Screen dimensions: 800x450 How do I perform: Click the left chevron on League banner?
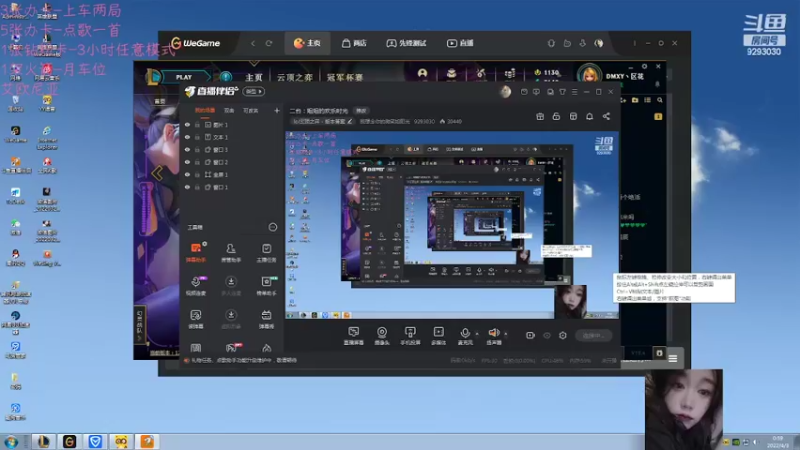click(157, 173)
